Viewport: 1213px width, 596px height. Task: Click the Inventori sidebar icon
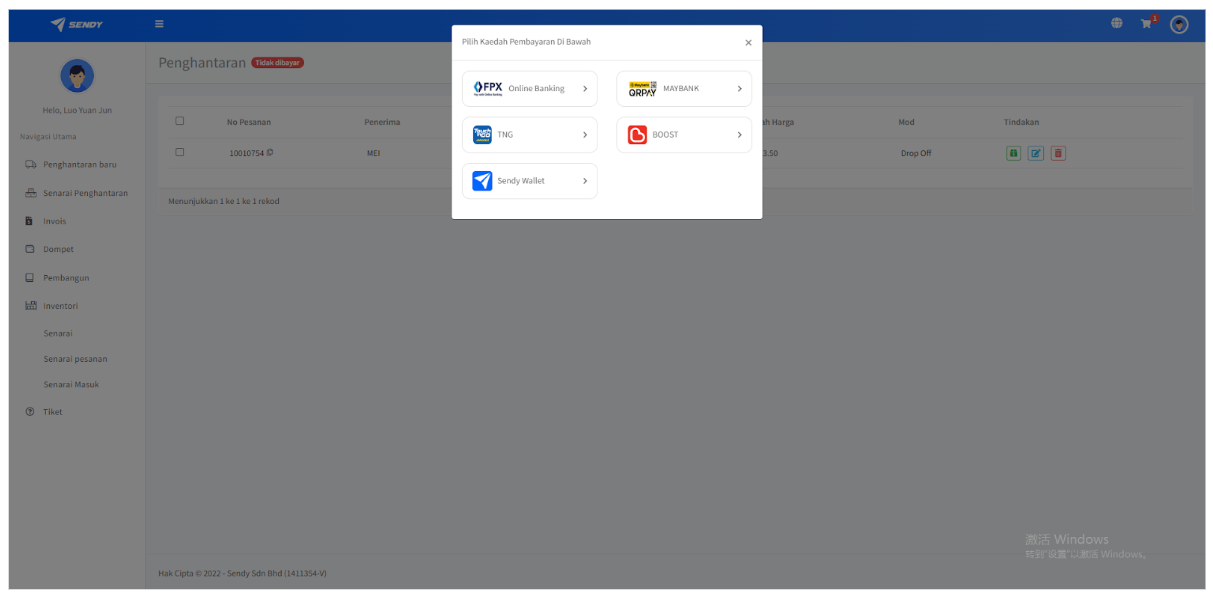coord(31,306)
